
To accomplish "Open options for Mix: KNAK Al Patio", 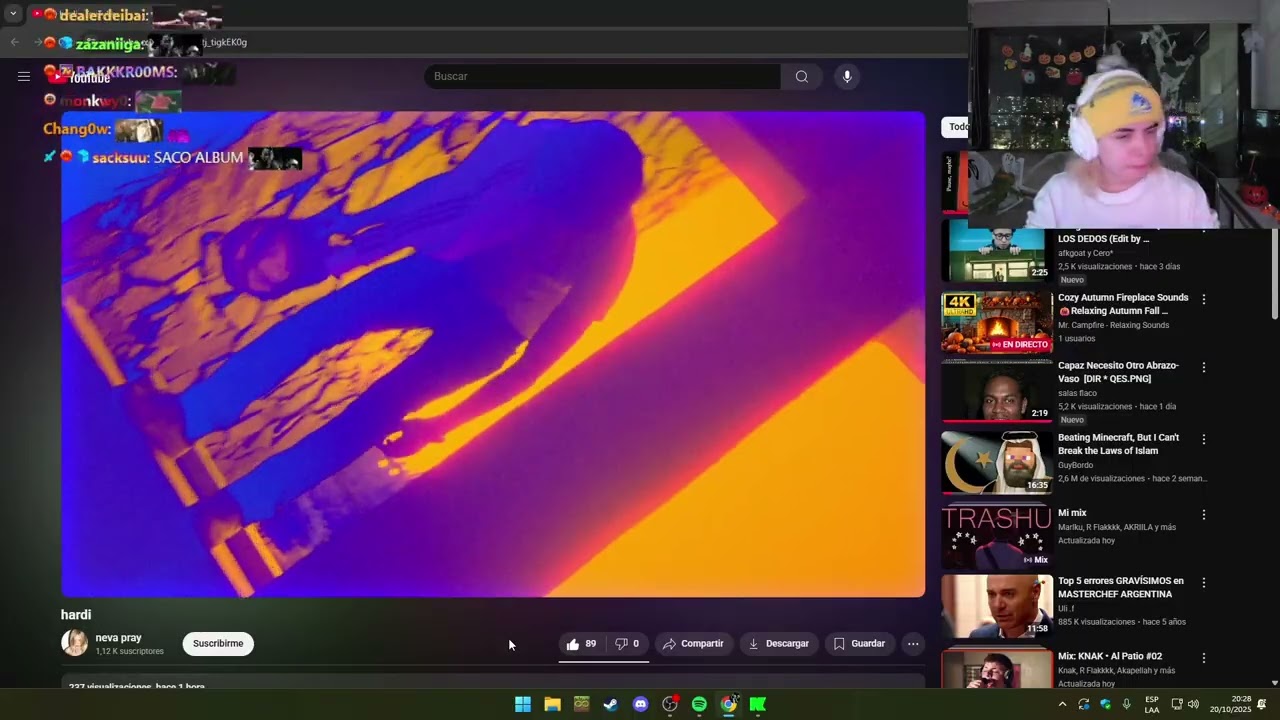I will 1204,658.
